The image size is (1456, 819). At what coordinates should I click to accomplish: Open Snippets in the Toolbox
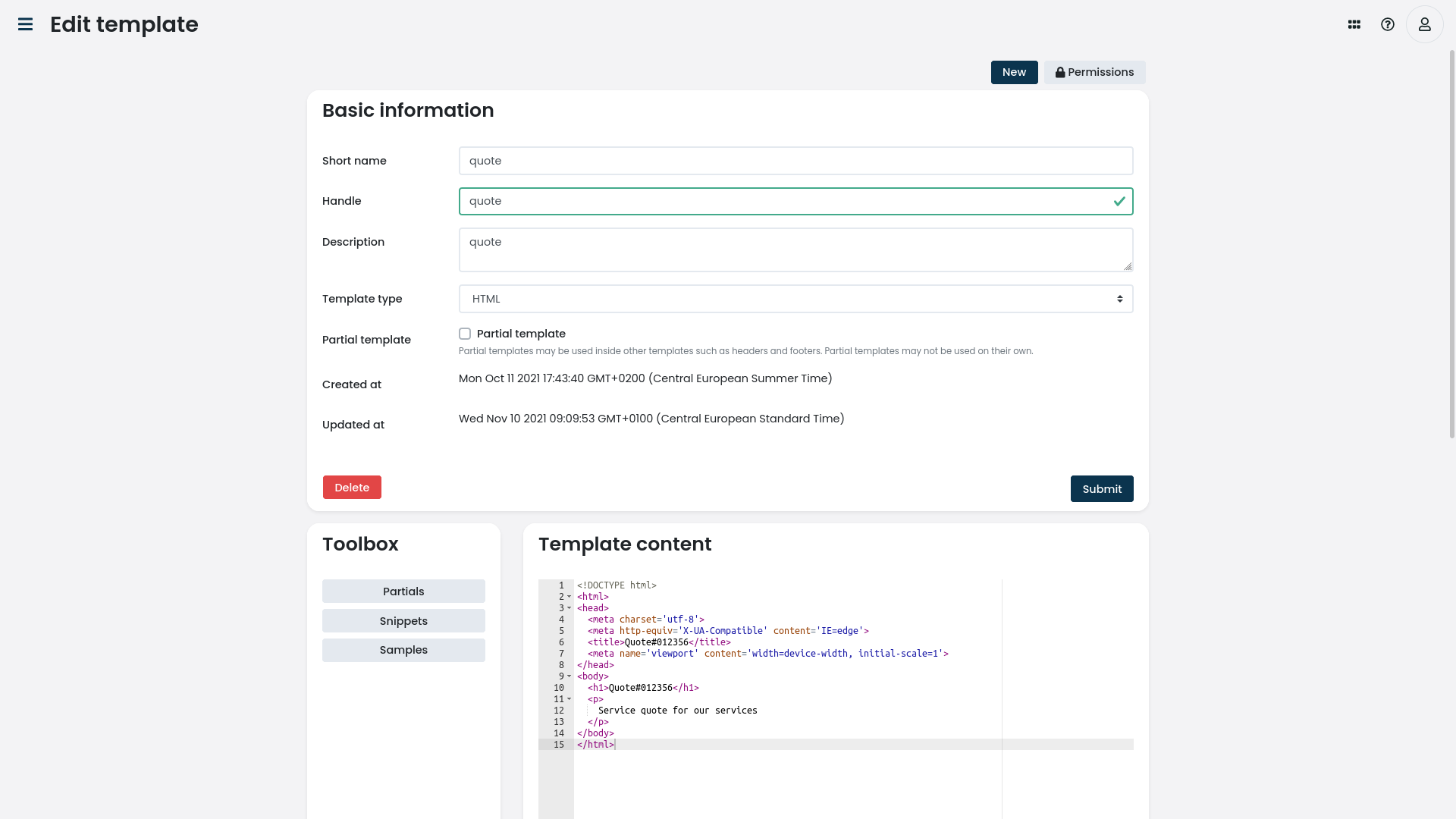[403, 621]
